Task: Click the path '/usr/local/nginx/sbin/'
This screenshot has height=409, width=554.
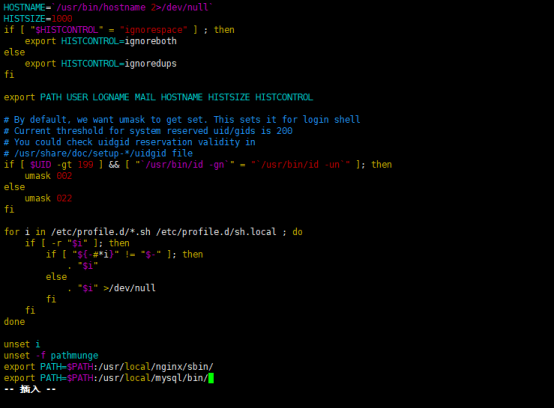Action: 156,367
